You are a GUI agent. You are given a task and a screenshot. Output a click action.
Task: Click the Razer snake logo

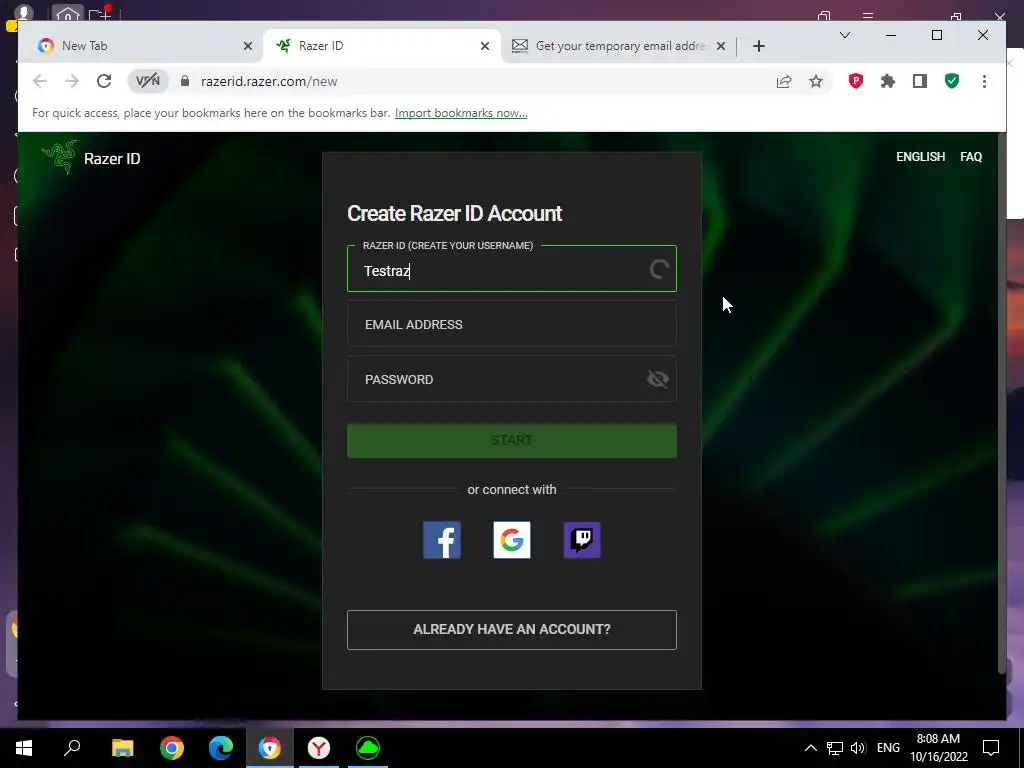[59, 157]
